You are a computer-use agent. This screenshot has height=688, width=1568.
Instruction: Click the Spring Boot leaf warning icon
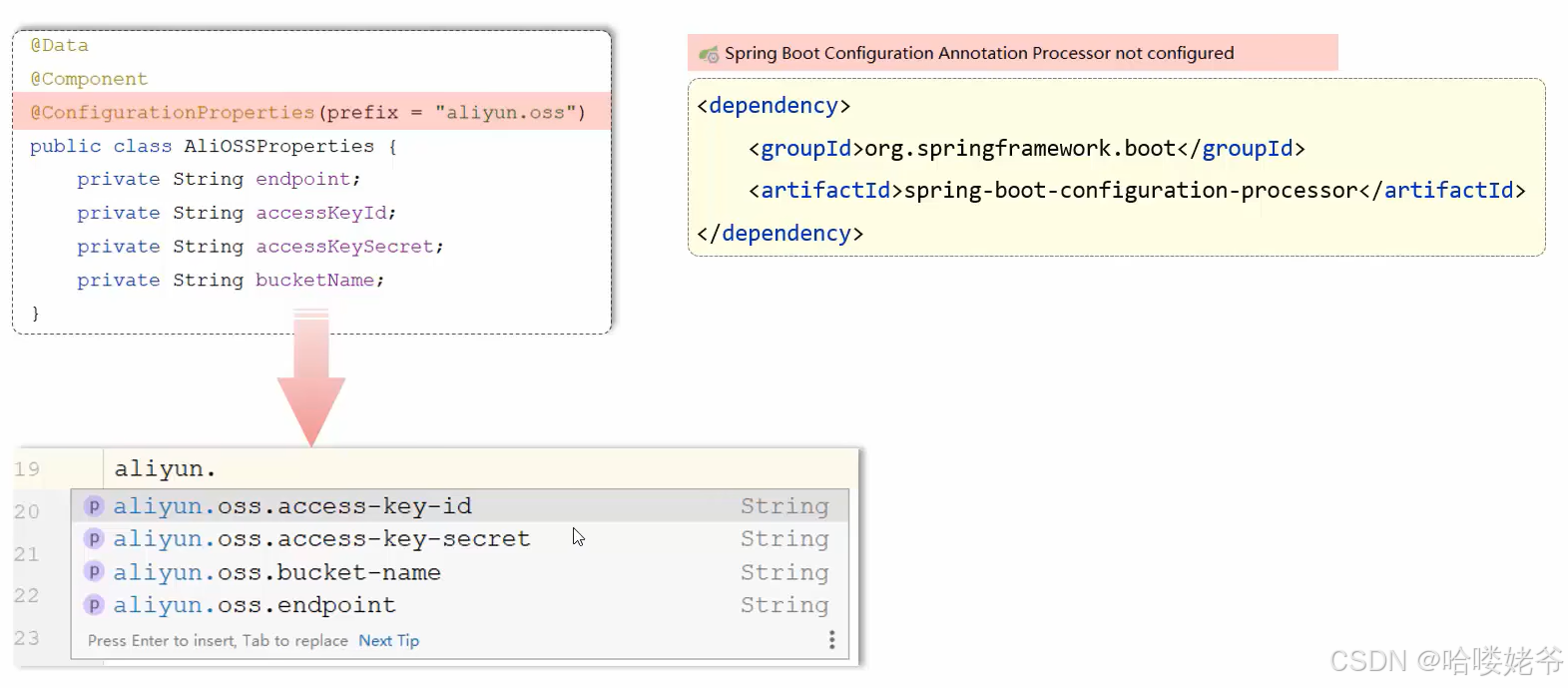(x=709, y=54)
